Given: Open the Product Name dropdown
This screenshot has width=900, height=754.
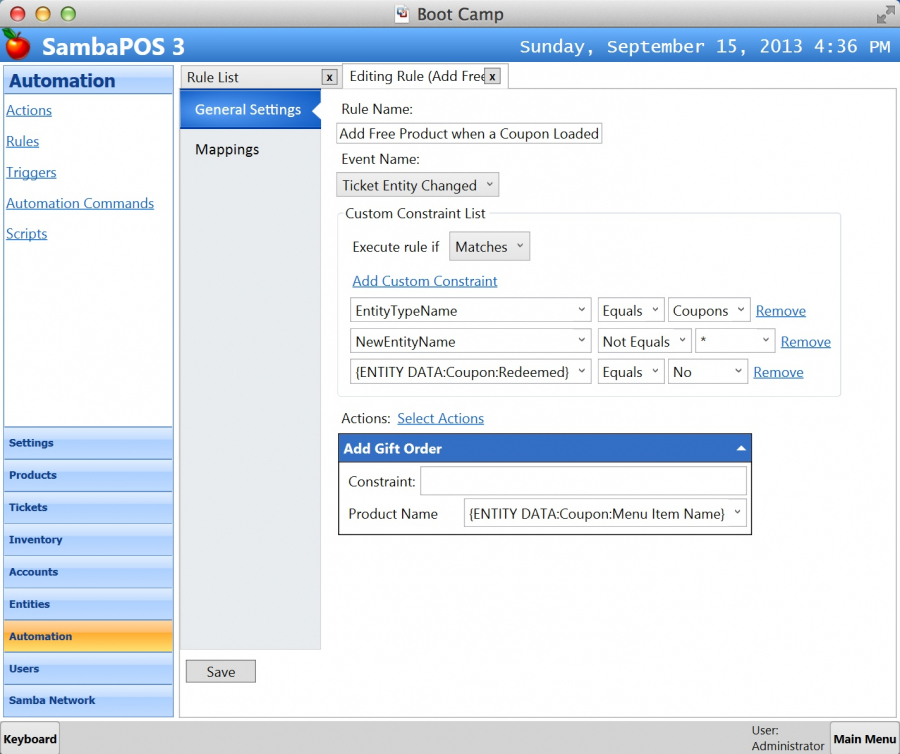Looking at the screenshot, I should [606, 514].
